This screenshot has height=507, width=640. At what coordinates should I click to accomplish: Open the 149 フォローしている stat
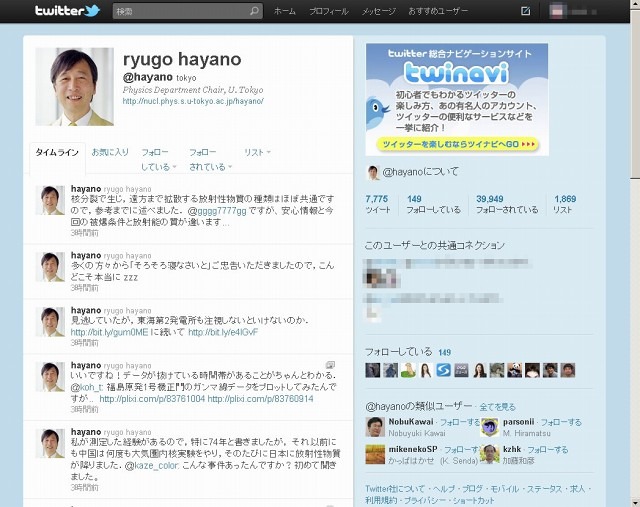tap(433, 204)
